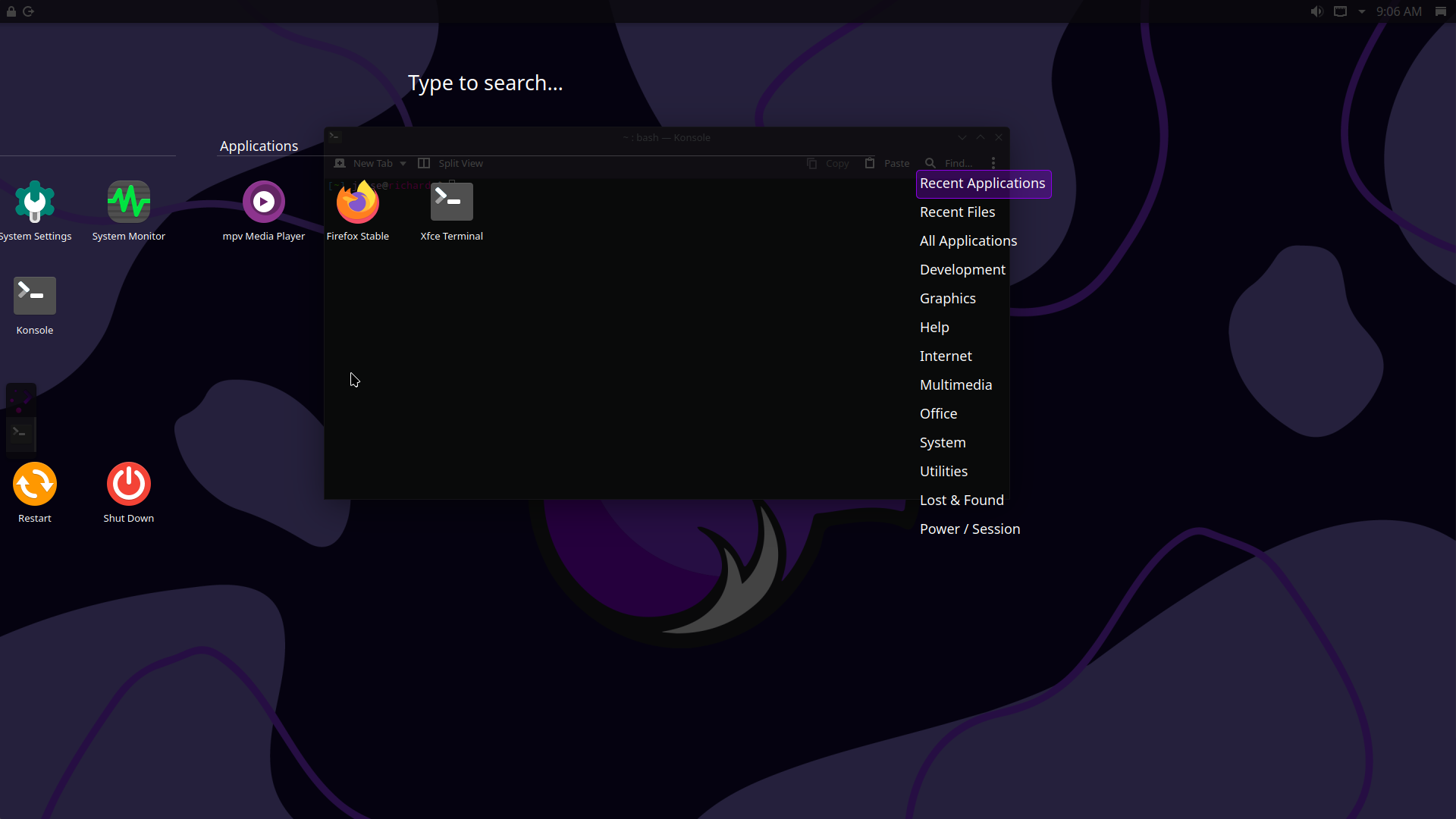Screen dimensions: 1456x819
Task: Launch Xfce Terminal
Action: [452, 212]
